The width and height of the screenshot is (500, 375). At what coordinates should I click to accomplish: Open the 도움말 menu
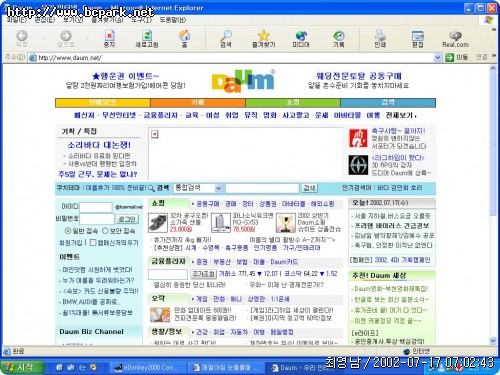[172, 20]
